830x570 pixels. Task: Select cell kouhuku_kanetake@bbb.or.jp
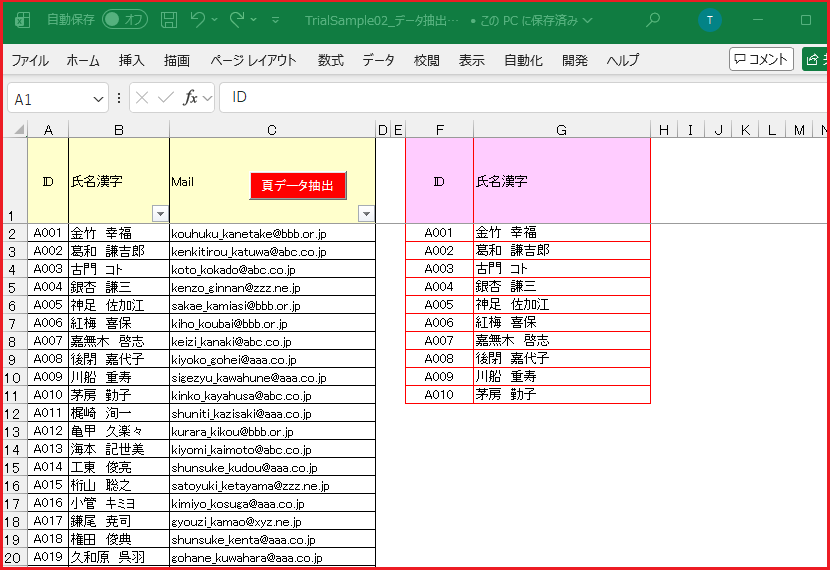point(273,233)
